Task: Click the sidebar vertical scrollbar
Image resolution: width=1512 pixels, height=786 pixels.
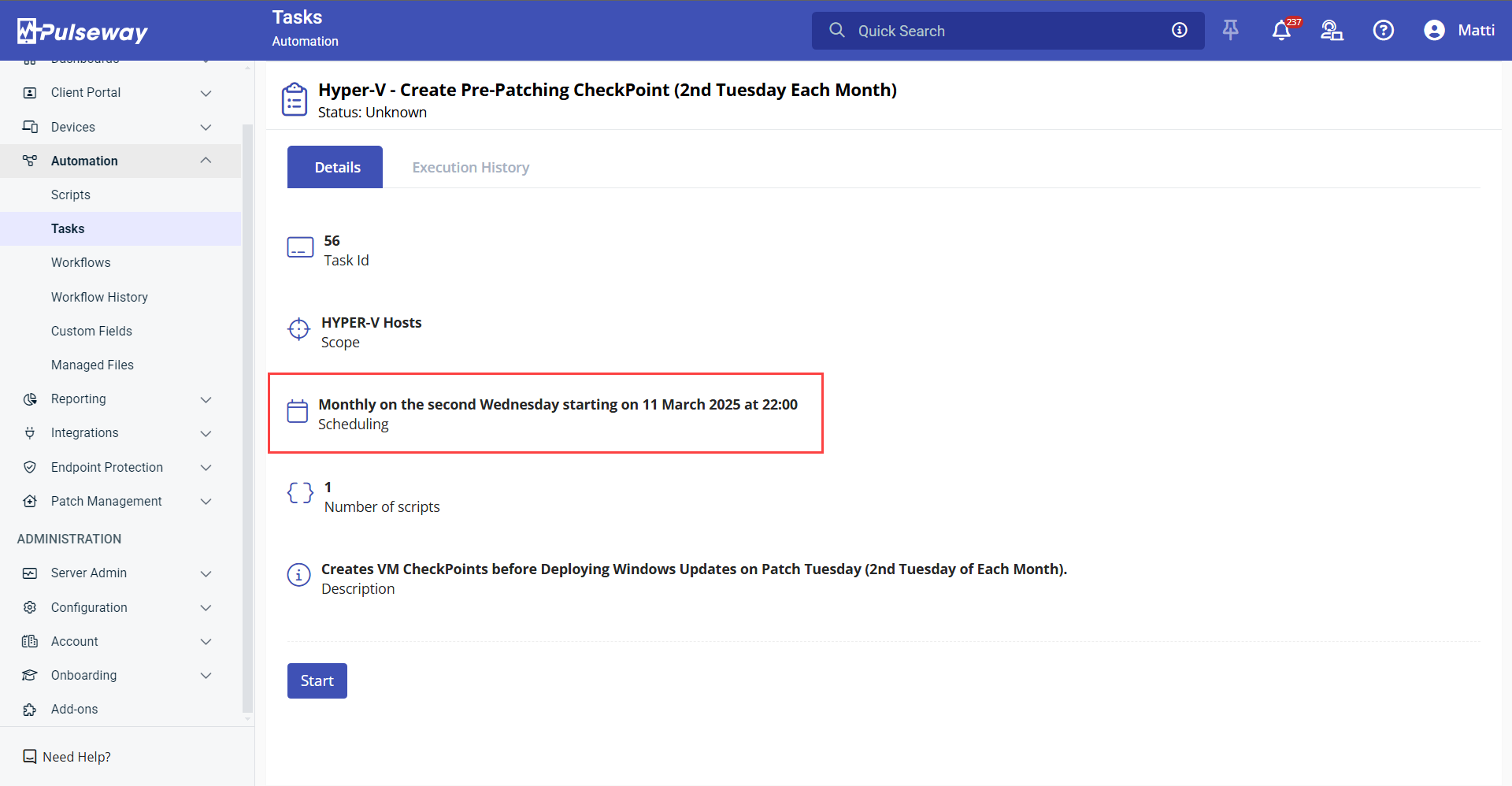Action: (x=247, y=417)
